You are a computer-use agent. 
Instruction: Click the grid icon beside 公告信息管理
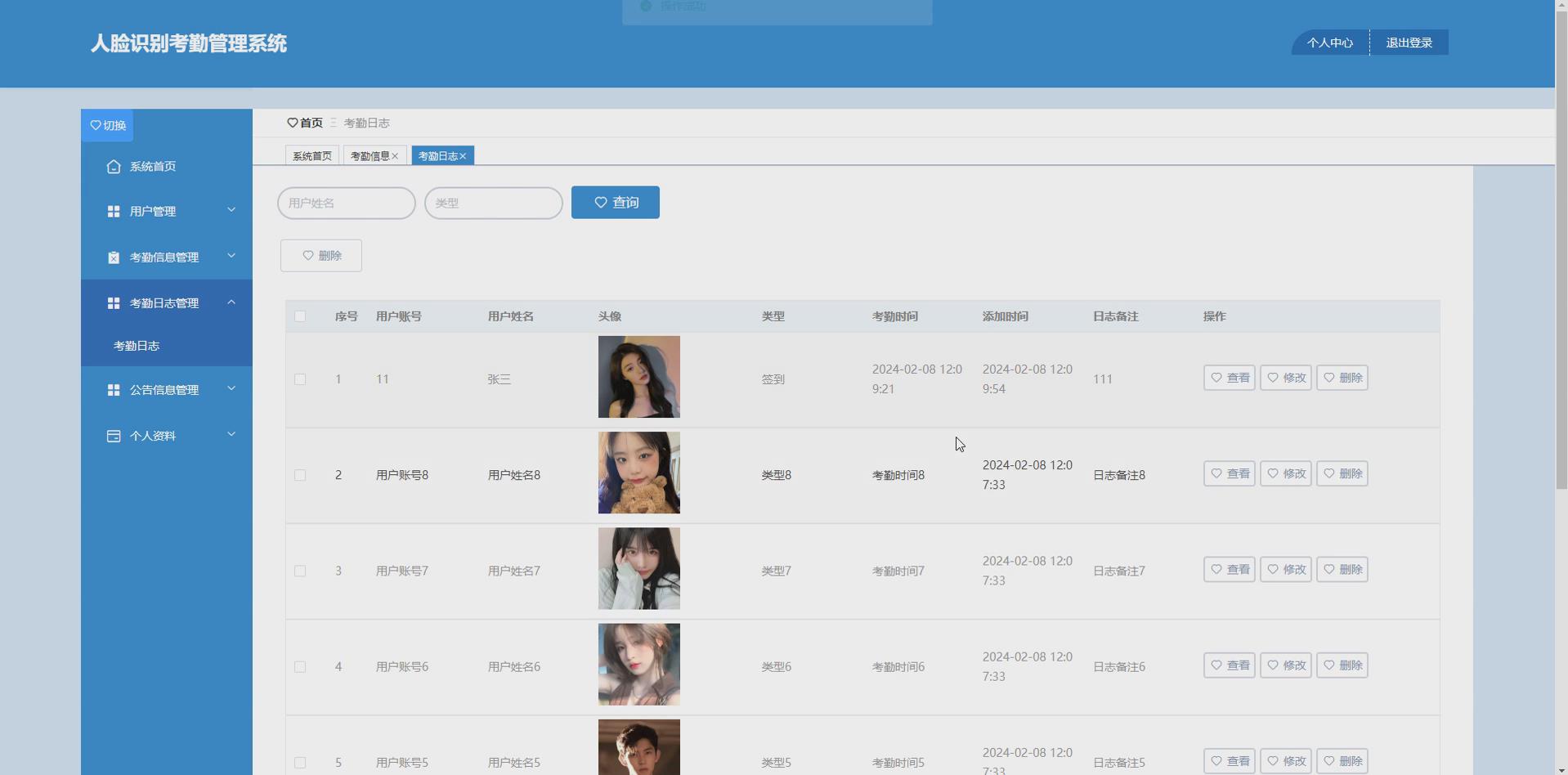click(x=114, y=390)
